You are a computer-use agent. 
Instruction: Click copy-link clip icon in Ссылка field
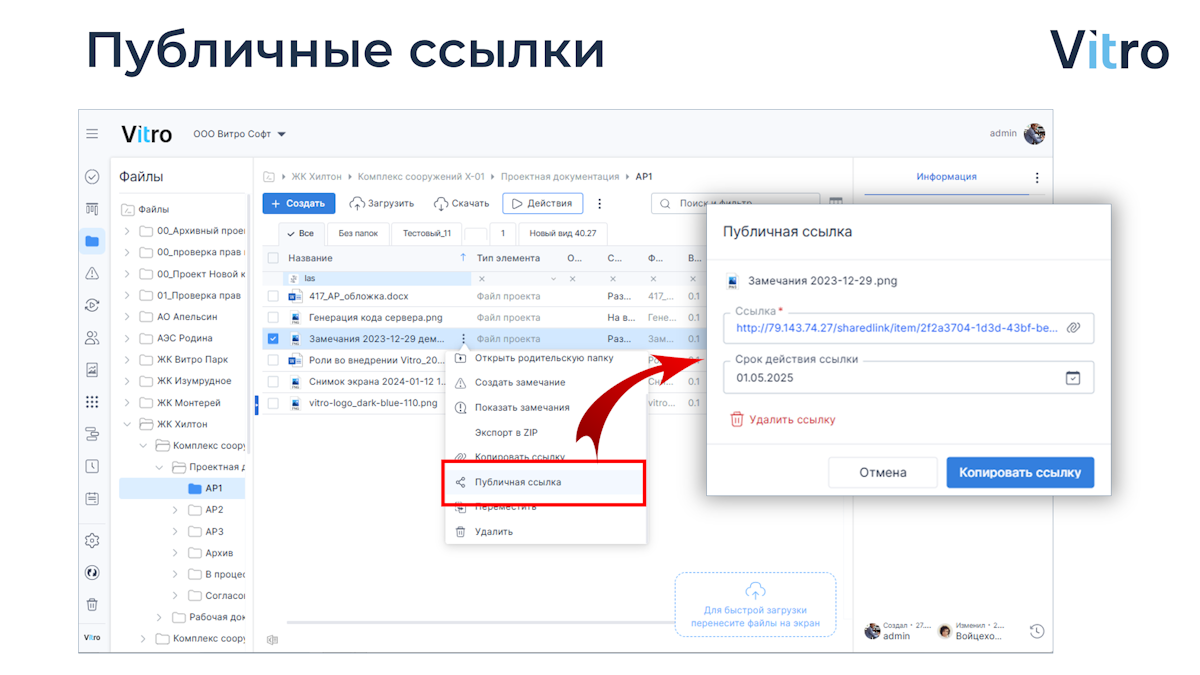1073,327
